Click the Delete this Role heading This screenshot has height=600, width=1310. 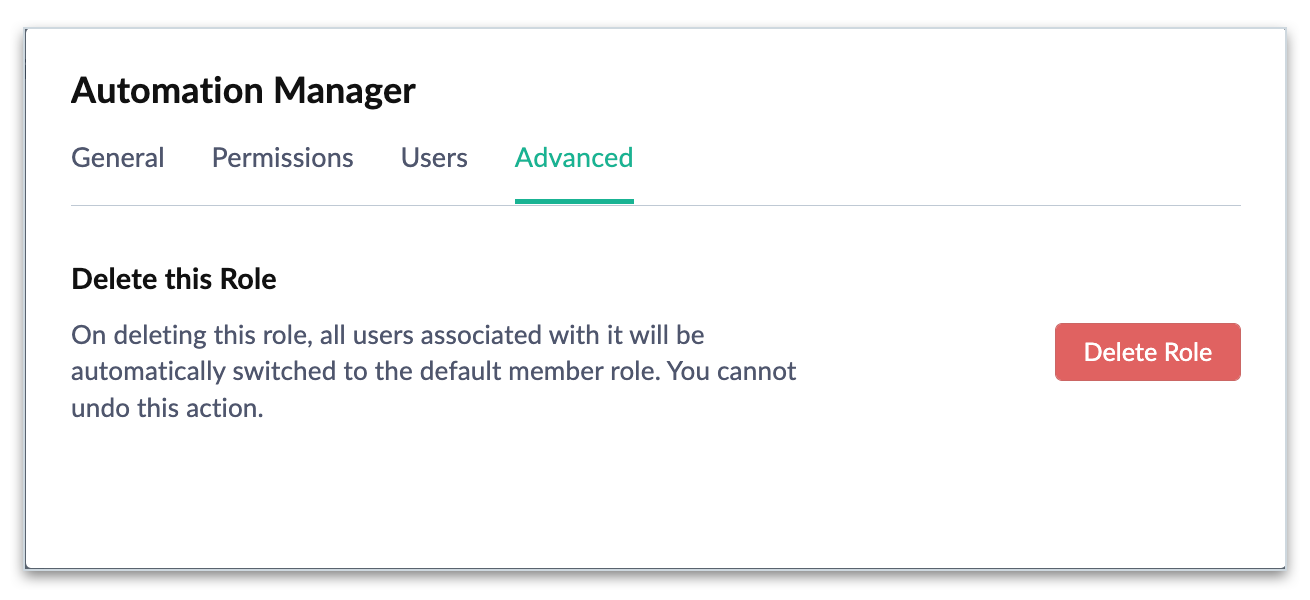click(174, 279)
